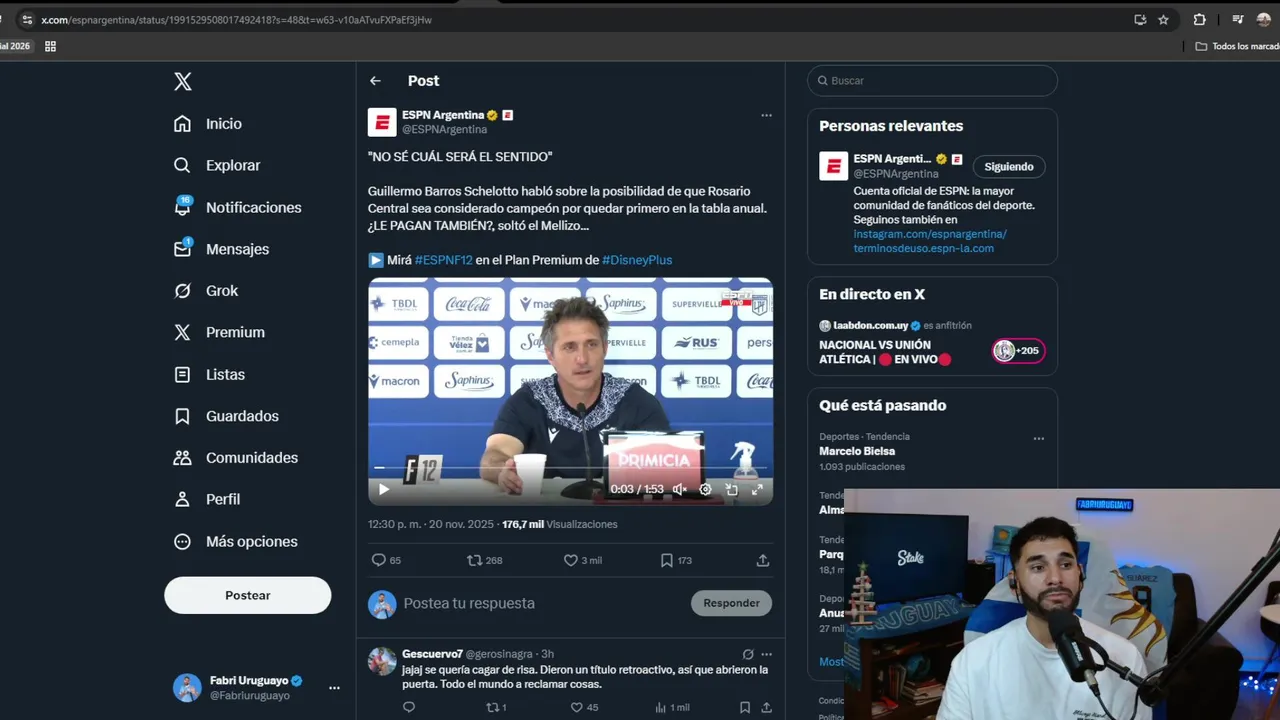Open the ESPN Argentina display name
The image size is (1280, 720).
[x=443, y=115]
